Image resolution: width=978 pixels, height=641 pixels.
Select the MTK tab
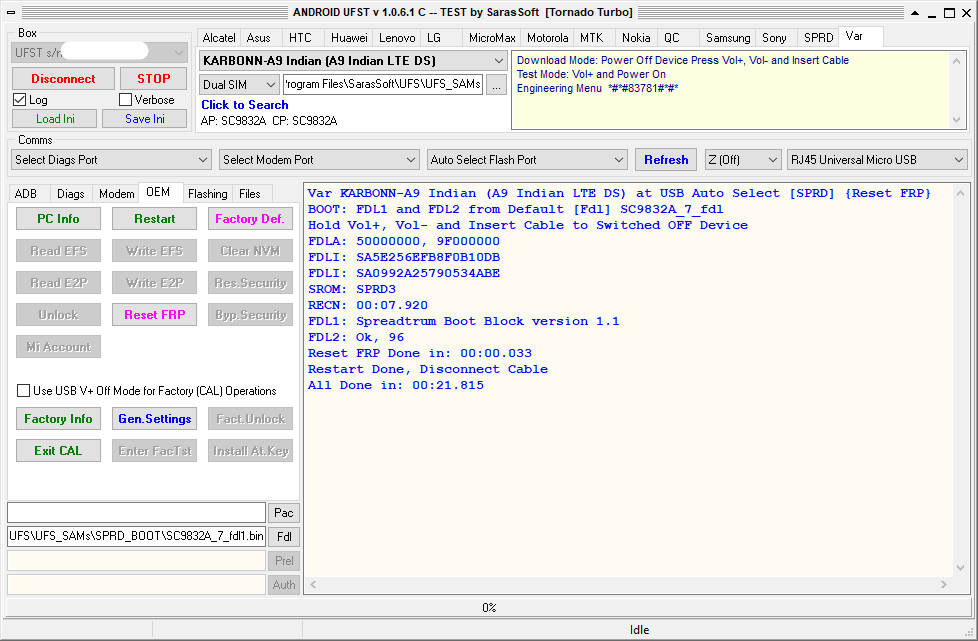(592, 38)
